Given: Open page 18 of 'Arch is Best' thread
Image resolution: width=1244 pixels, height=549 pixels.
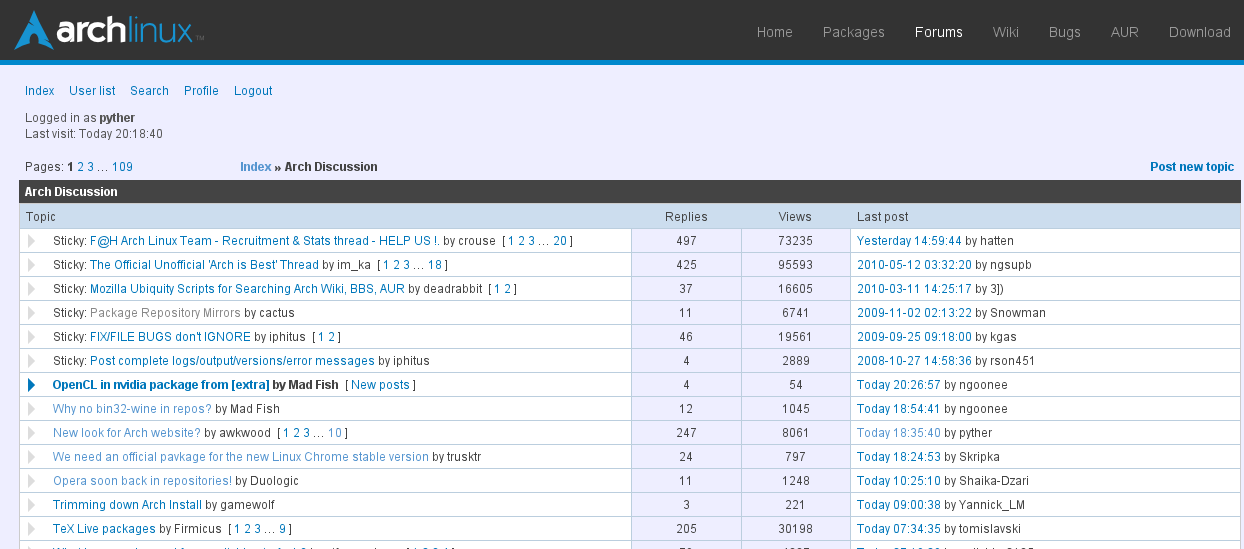Looking at the screenshot, I should (435, 265).
